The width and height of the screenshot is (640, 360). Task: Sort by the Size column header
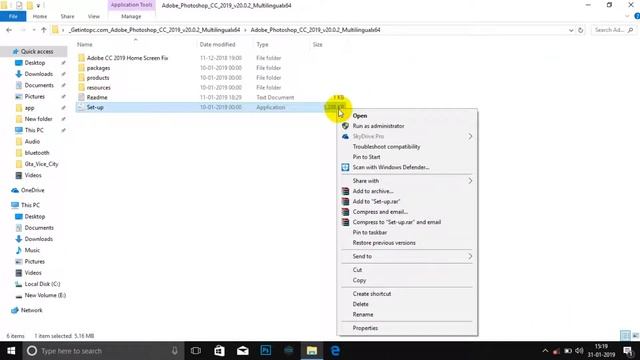click(x=318, y=44)
